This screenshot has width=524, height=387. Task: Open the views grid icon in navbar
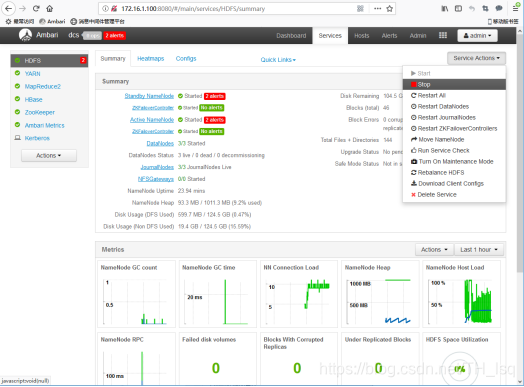pos(443,35)
